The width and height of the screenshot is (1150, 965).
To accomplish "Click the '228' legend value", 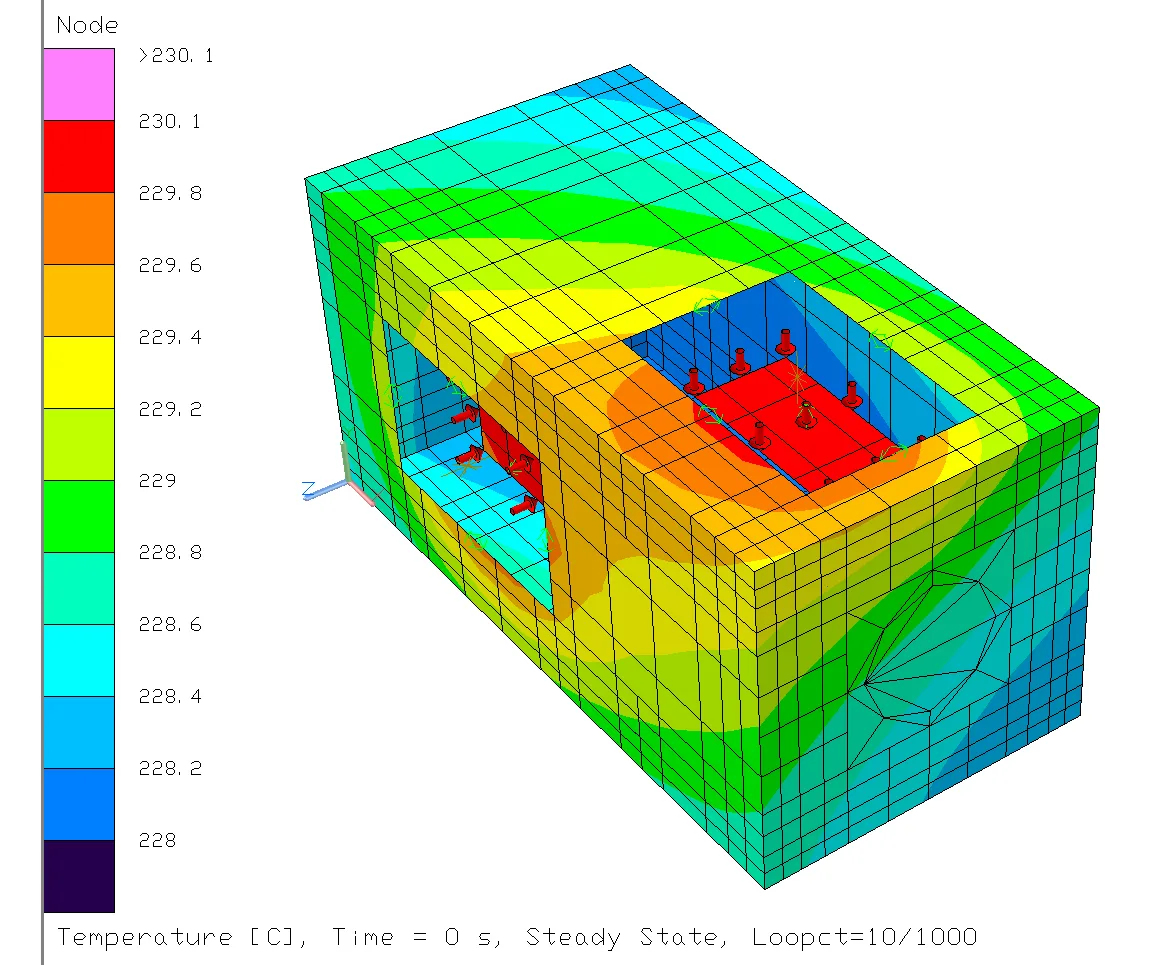I will tap(158, 840).
